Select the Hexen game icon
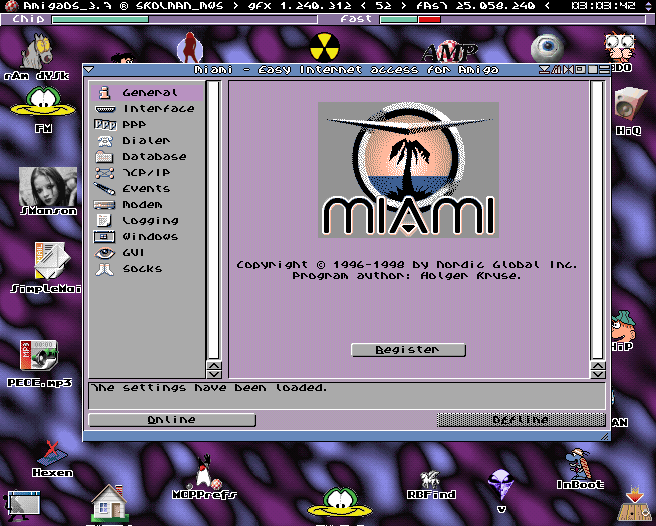Screen dimensions: 656x526 [x=52, y=459]
